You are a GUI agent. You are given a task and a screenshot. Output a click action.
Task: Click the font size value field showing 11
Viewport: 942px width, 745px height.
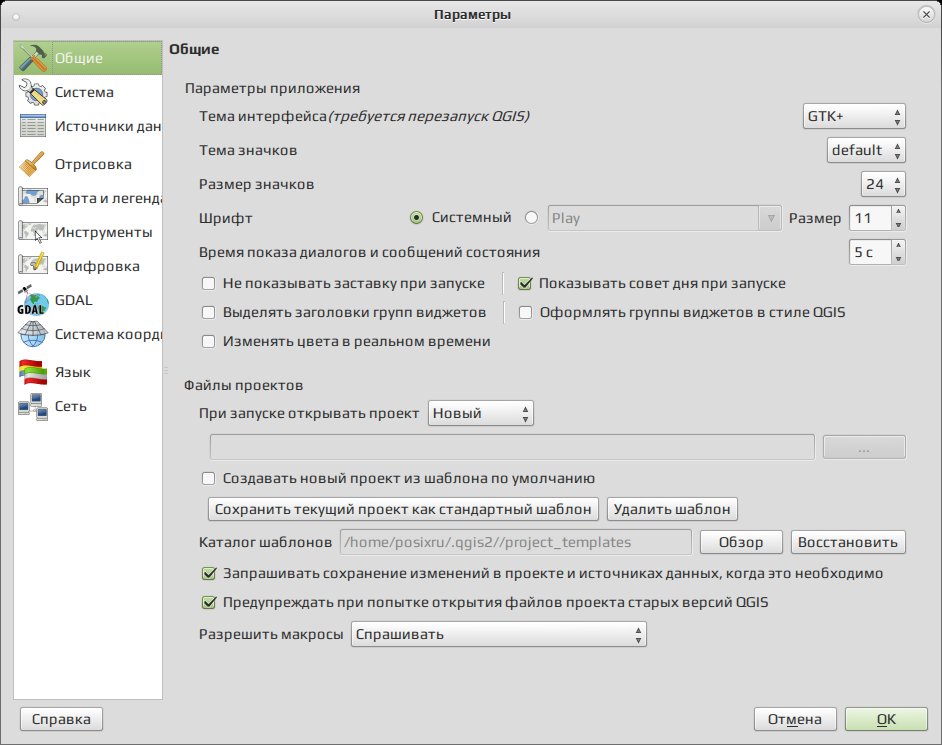[870, 218]
